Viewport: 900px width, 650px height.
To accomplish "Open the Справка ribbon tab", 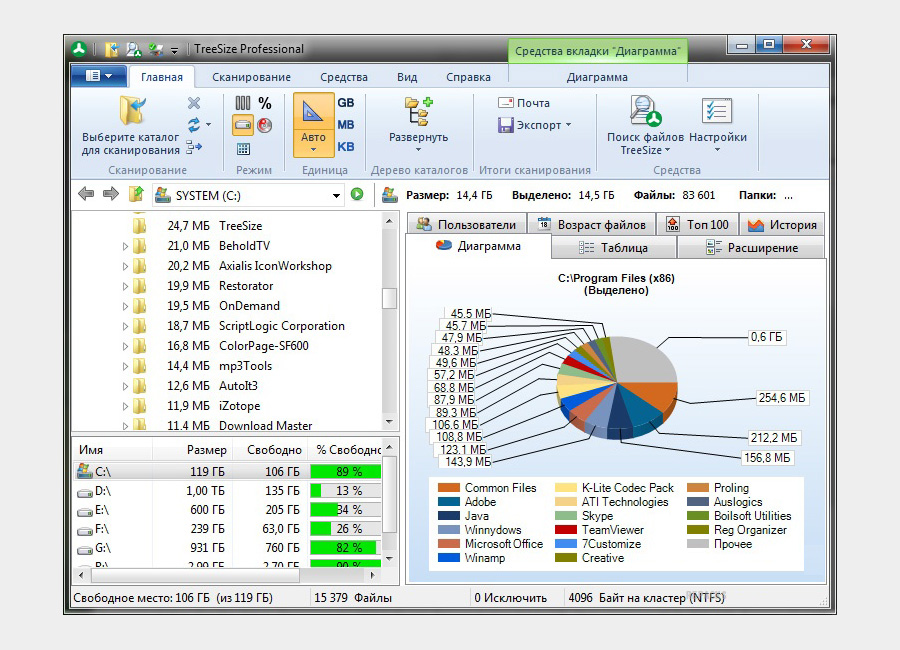I will coord(468,77).
